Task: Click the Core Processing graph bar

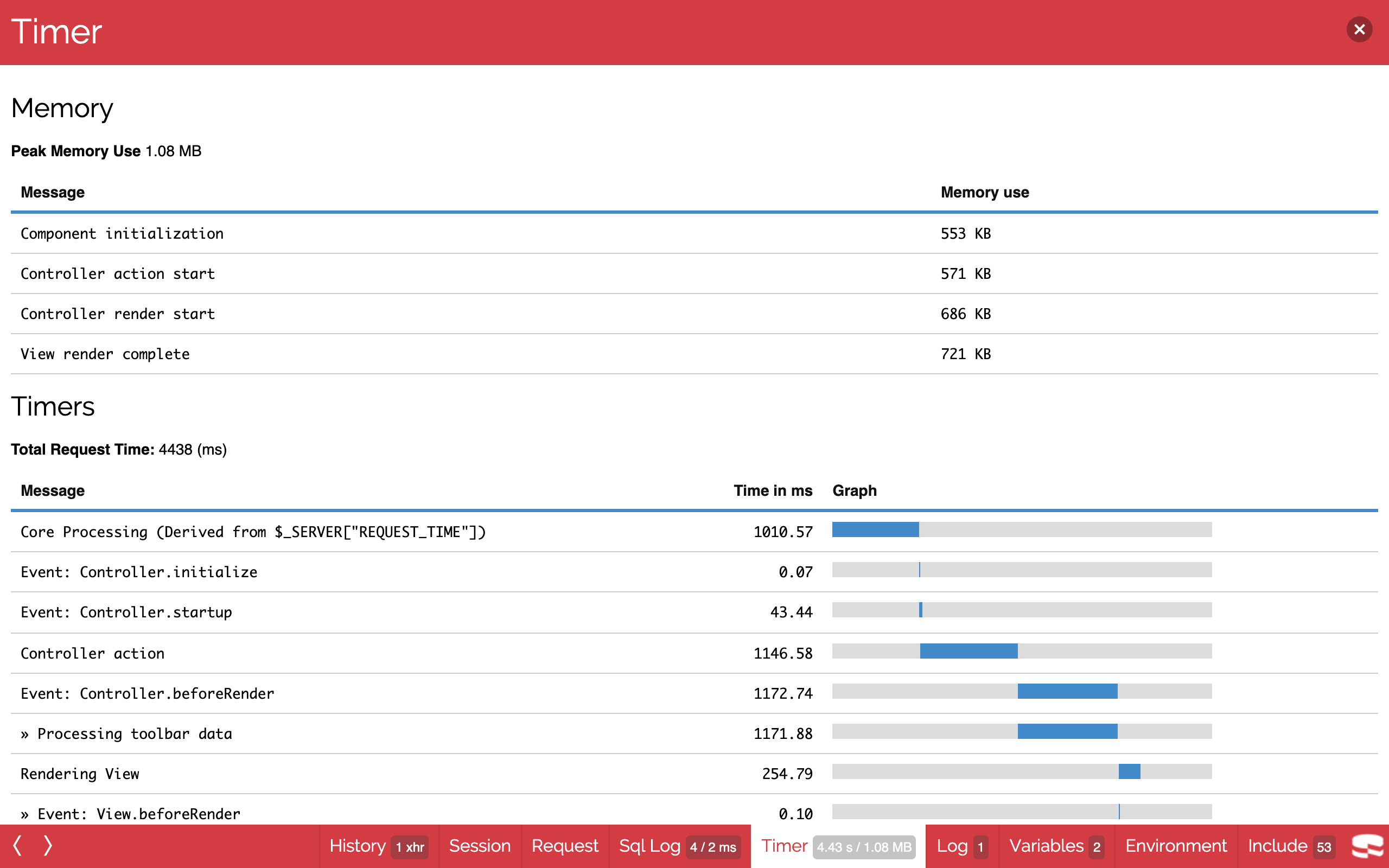Action: (x=875, y=529)
